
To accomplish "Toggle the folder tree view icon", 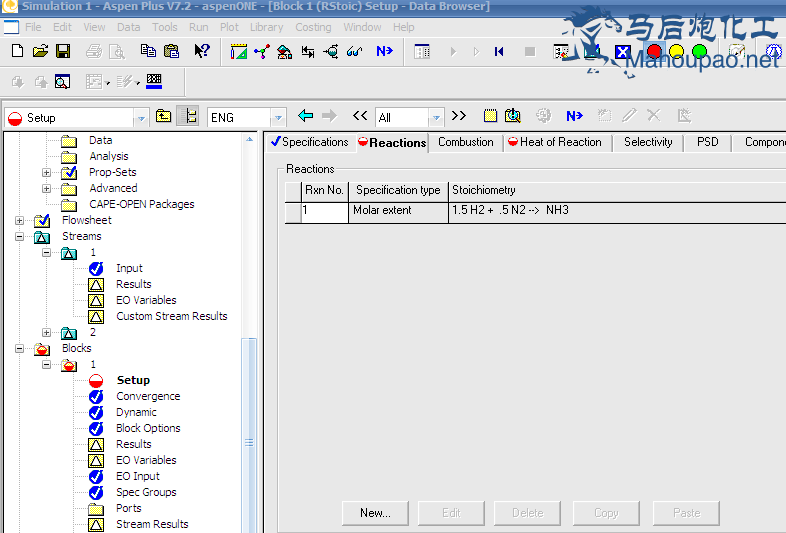I will (188, 116).
